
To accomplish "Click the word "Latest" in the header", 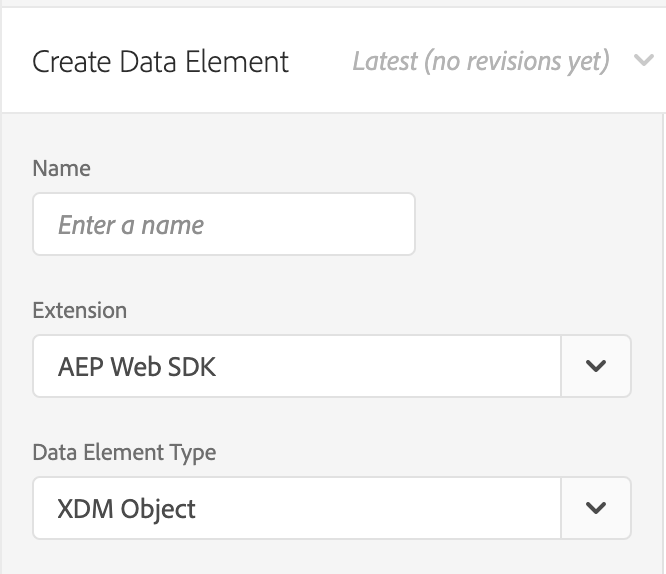I will pos(385,62).
